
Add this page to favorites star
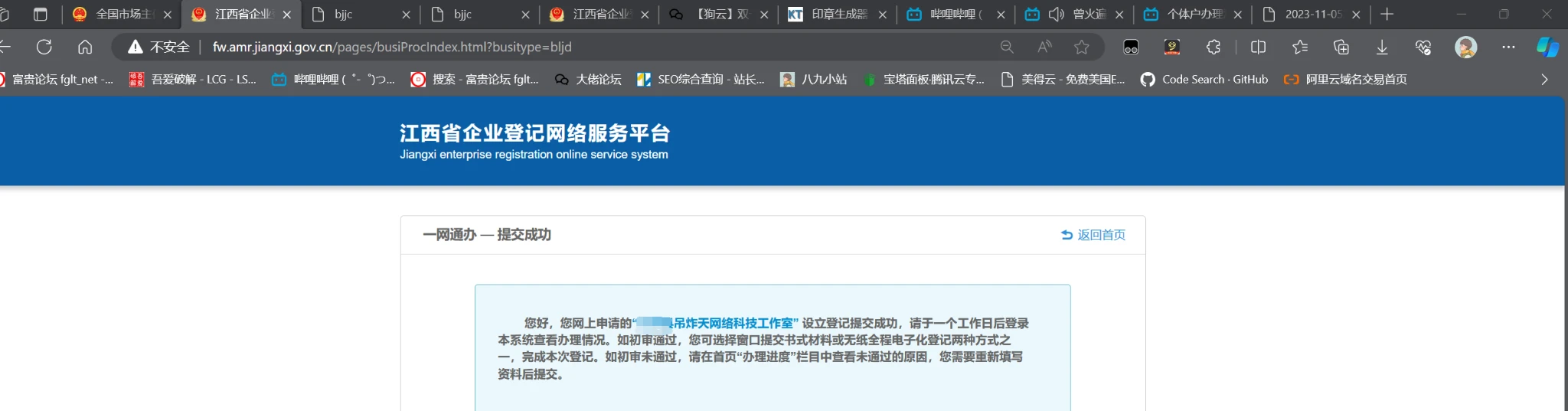pyautogui.click(x=1081, y=47)
